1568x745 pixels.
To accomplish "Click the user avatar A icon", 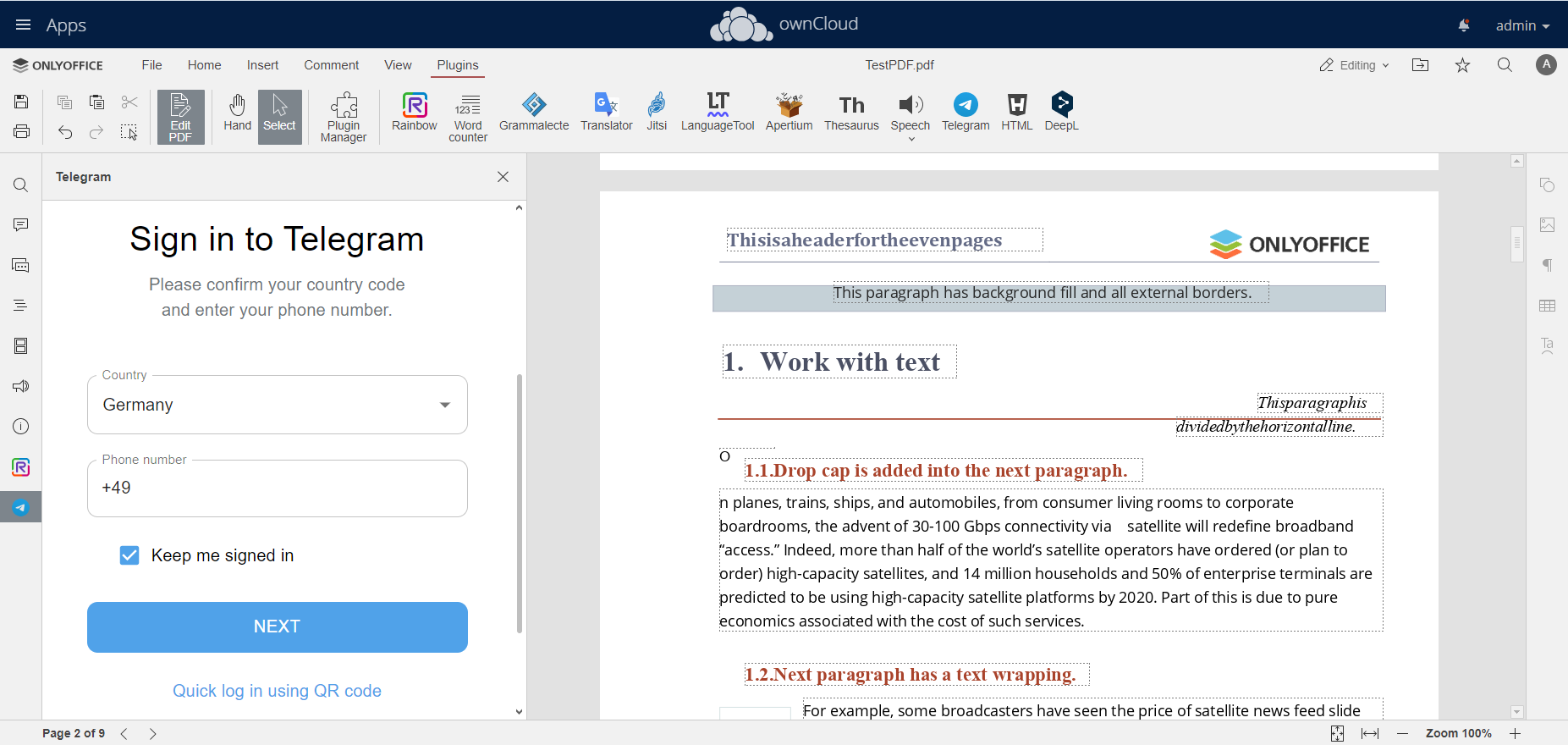I will [1546, 64].
